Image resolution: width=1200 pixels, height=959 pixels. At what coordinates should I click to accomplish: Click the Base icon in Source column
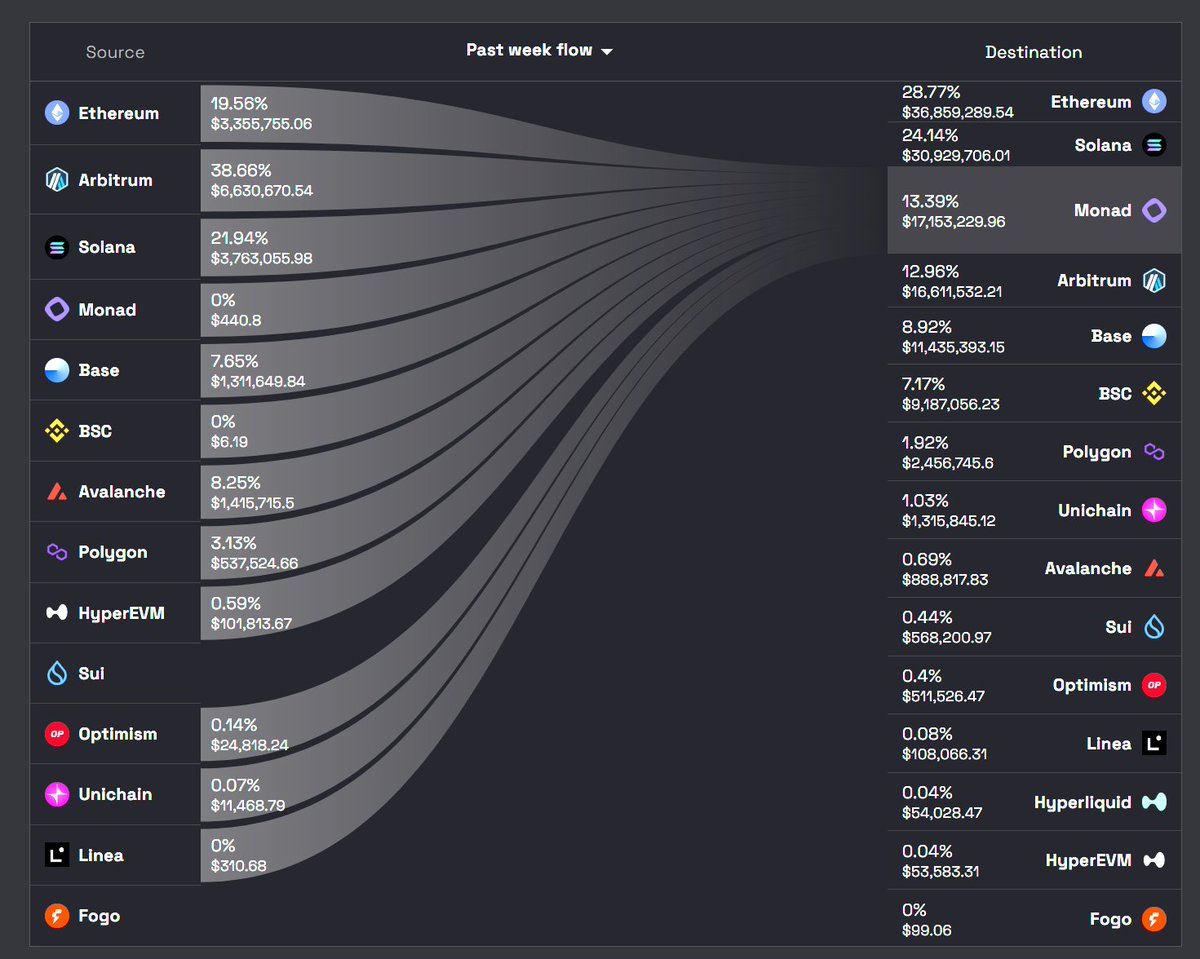[x=57, y=370]
